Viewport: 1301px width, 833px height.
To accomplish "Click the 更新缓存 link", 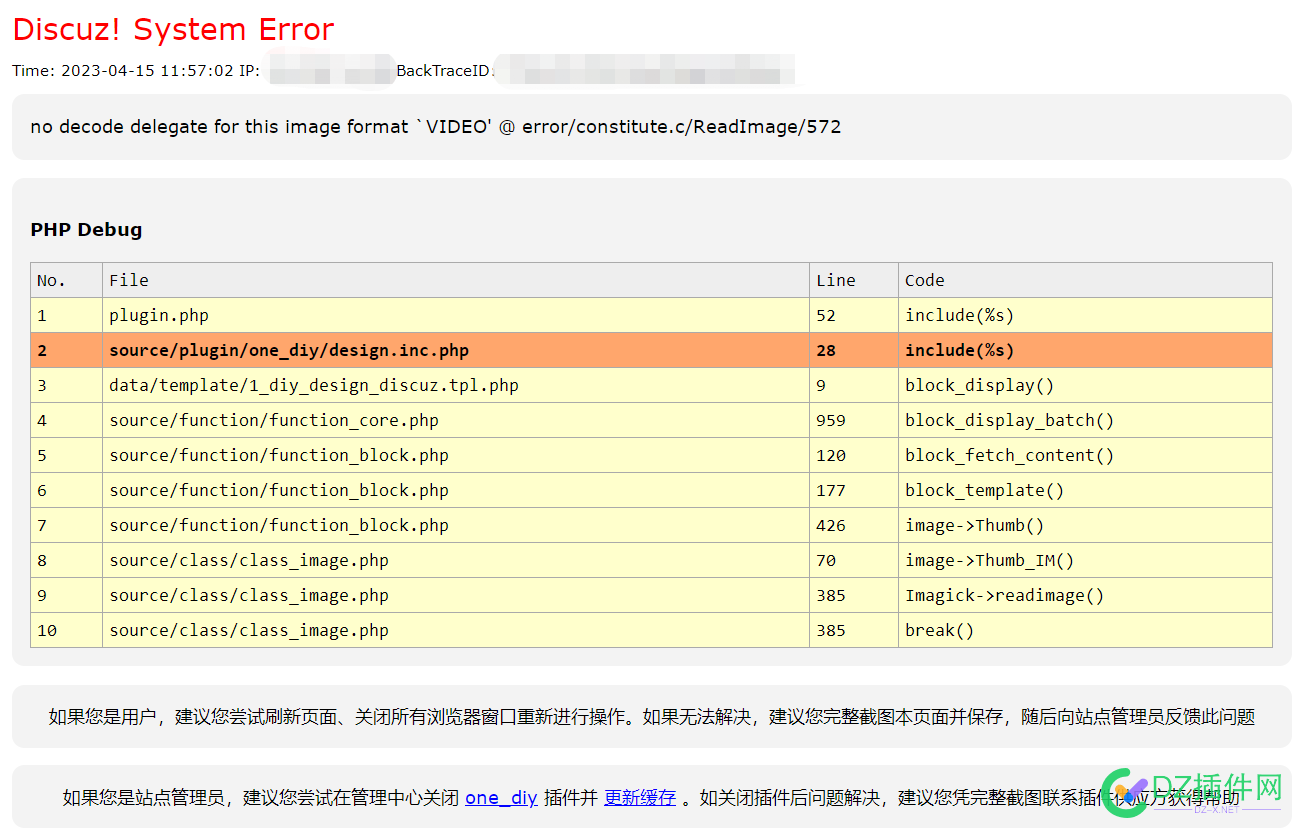I will click(640, 798).
